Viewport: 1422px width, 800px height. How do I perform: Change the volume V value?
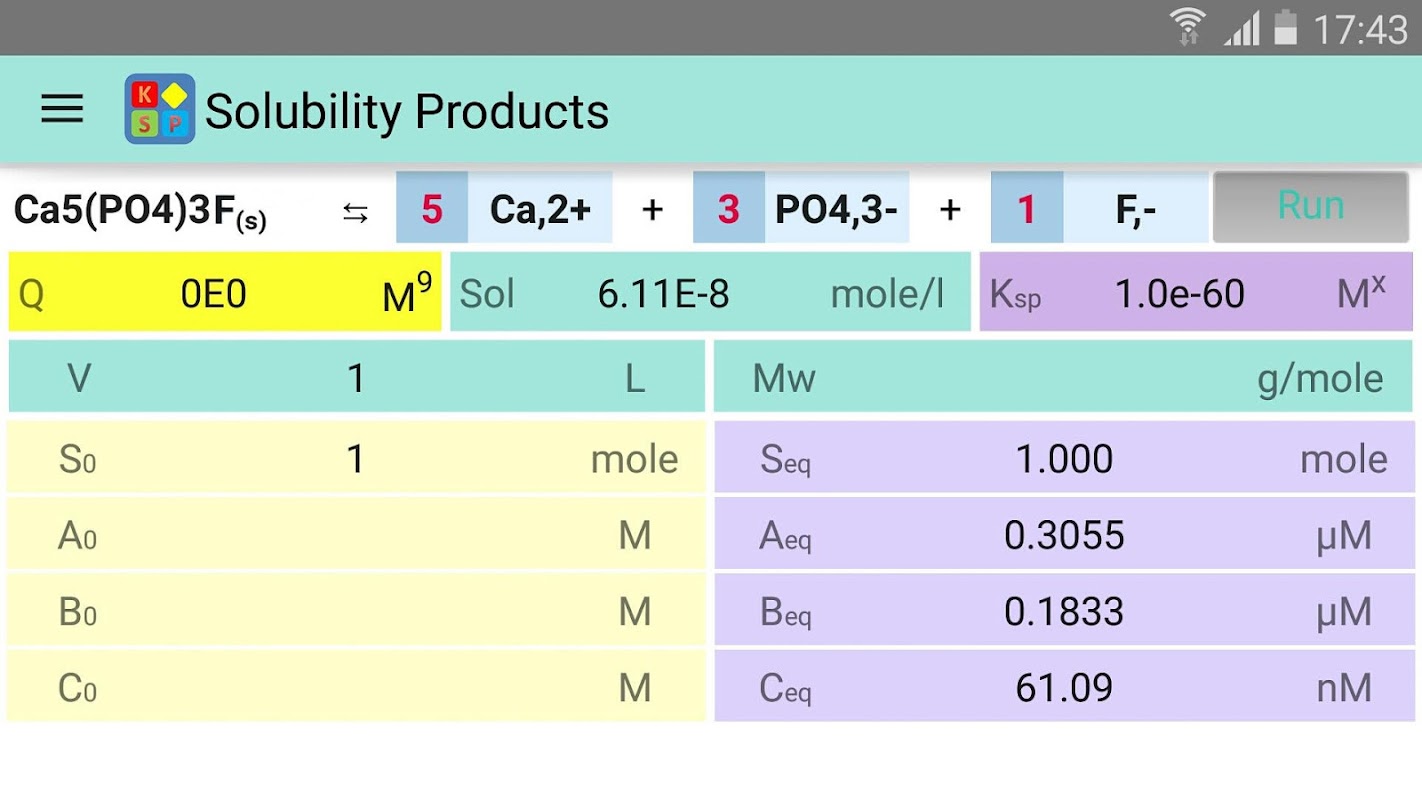pyautogui.click(x=357, y=377)
